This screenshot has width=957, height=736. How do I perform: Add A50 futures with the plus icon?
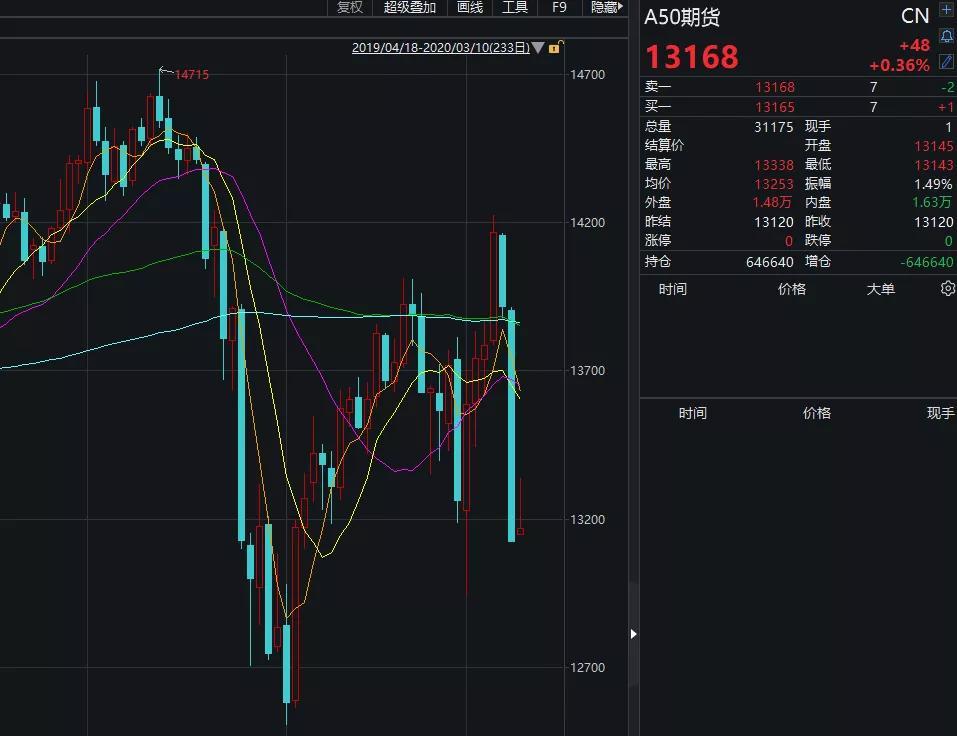946,10
